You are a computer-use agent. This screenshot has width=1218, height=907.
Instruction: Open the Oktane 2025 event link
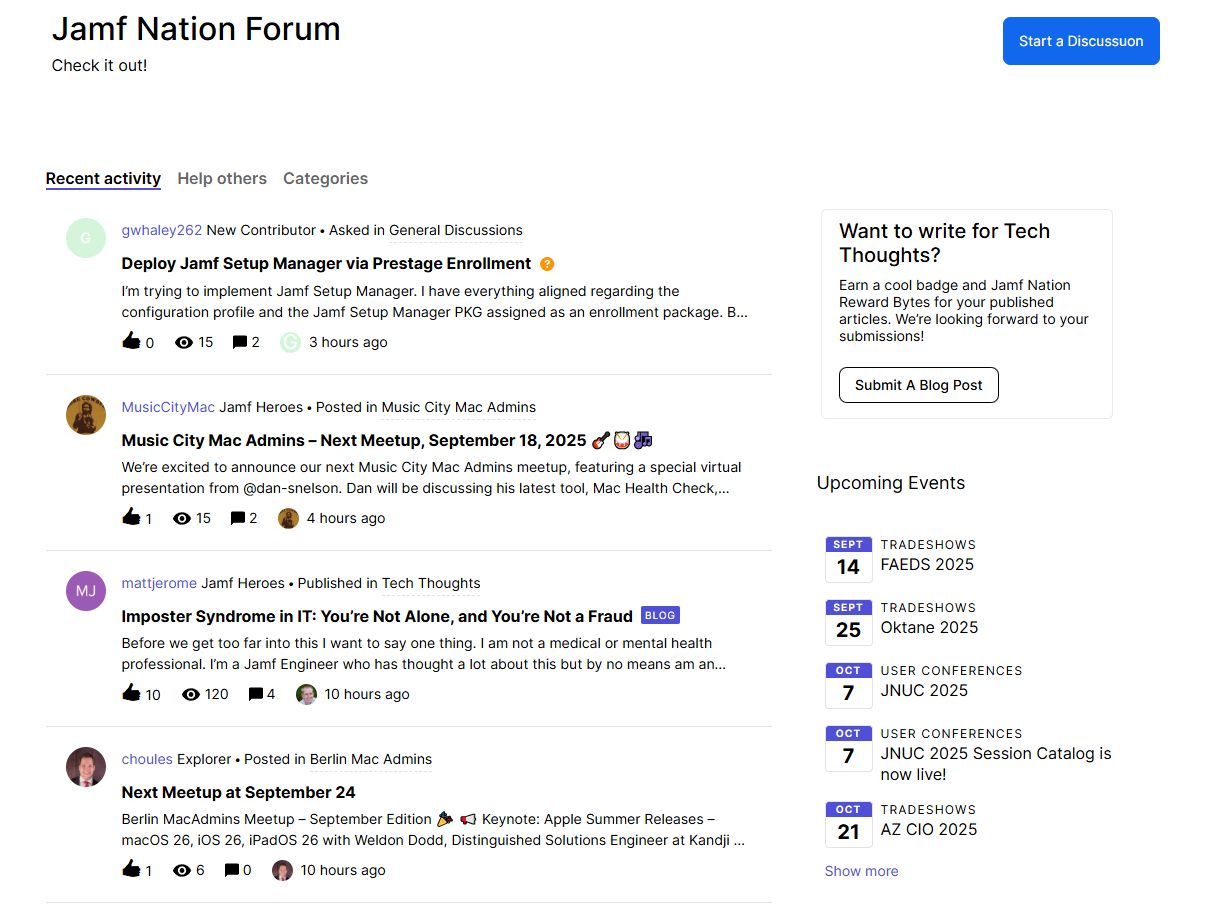pos(929,628)
